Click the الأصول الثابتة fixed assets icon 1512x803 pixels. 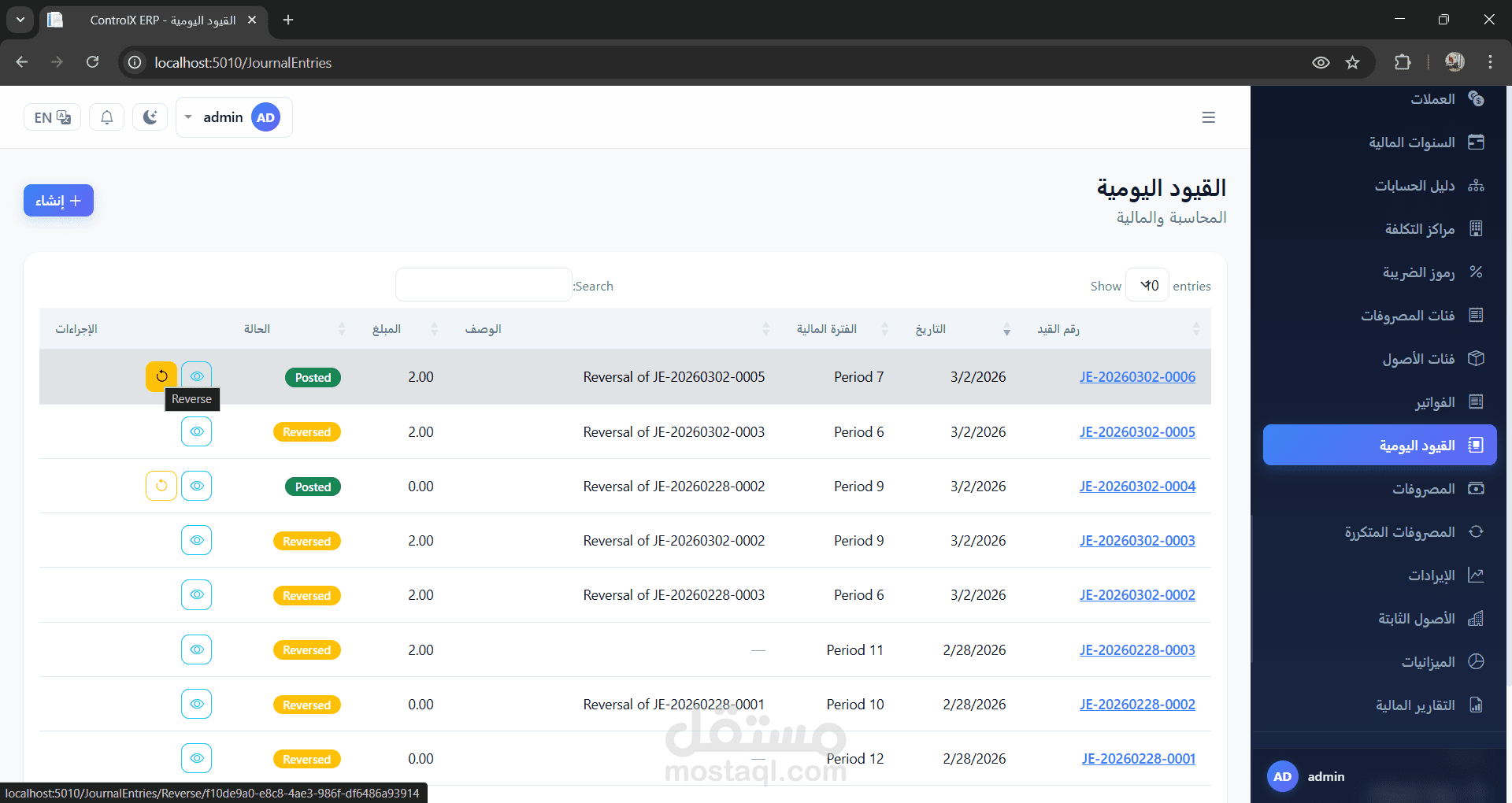point(1476,619)
